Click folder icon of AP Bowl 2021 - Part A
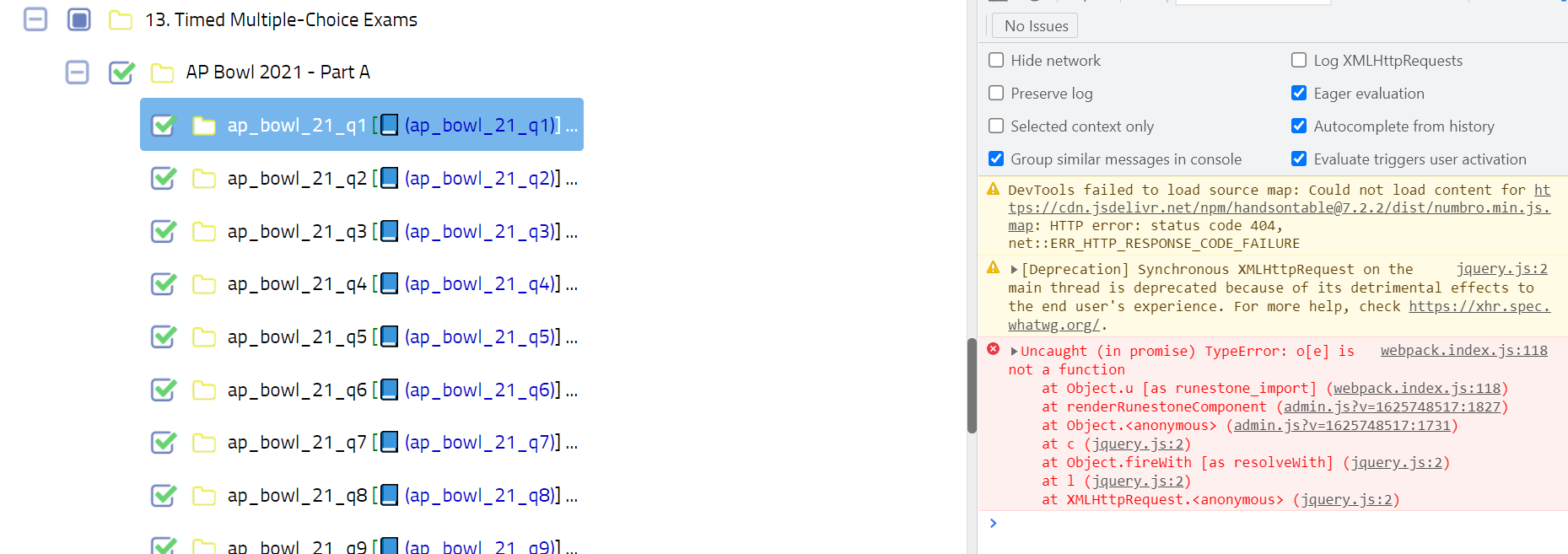 pos(162,73)
